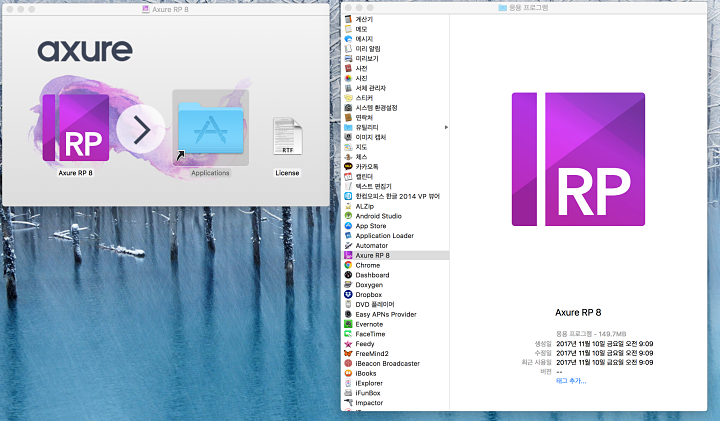Select the Easy APNs Provider icon

[x=348, y=314]
